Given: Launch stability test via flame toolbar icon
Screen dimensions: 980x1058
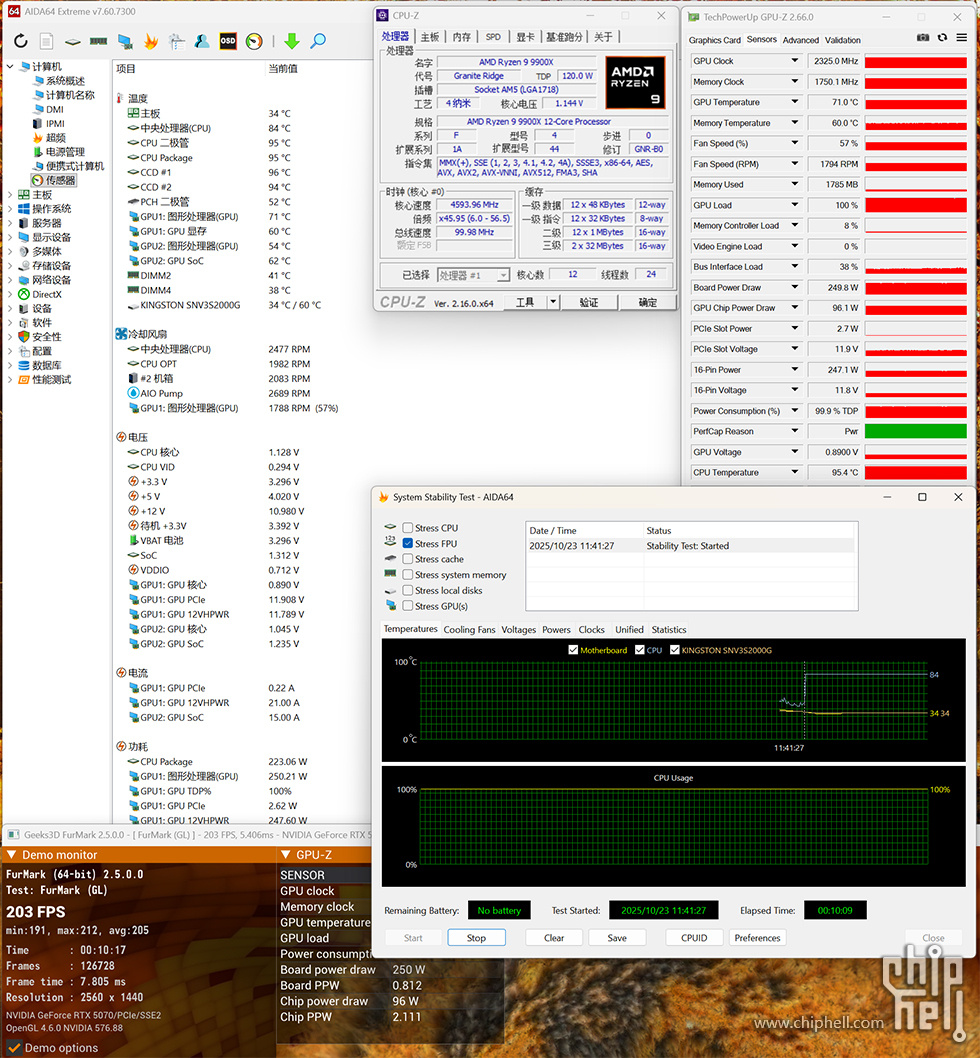Looking at the screenshot, I should (150, 41).
